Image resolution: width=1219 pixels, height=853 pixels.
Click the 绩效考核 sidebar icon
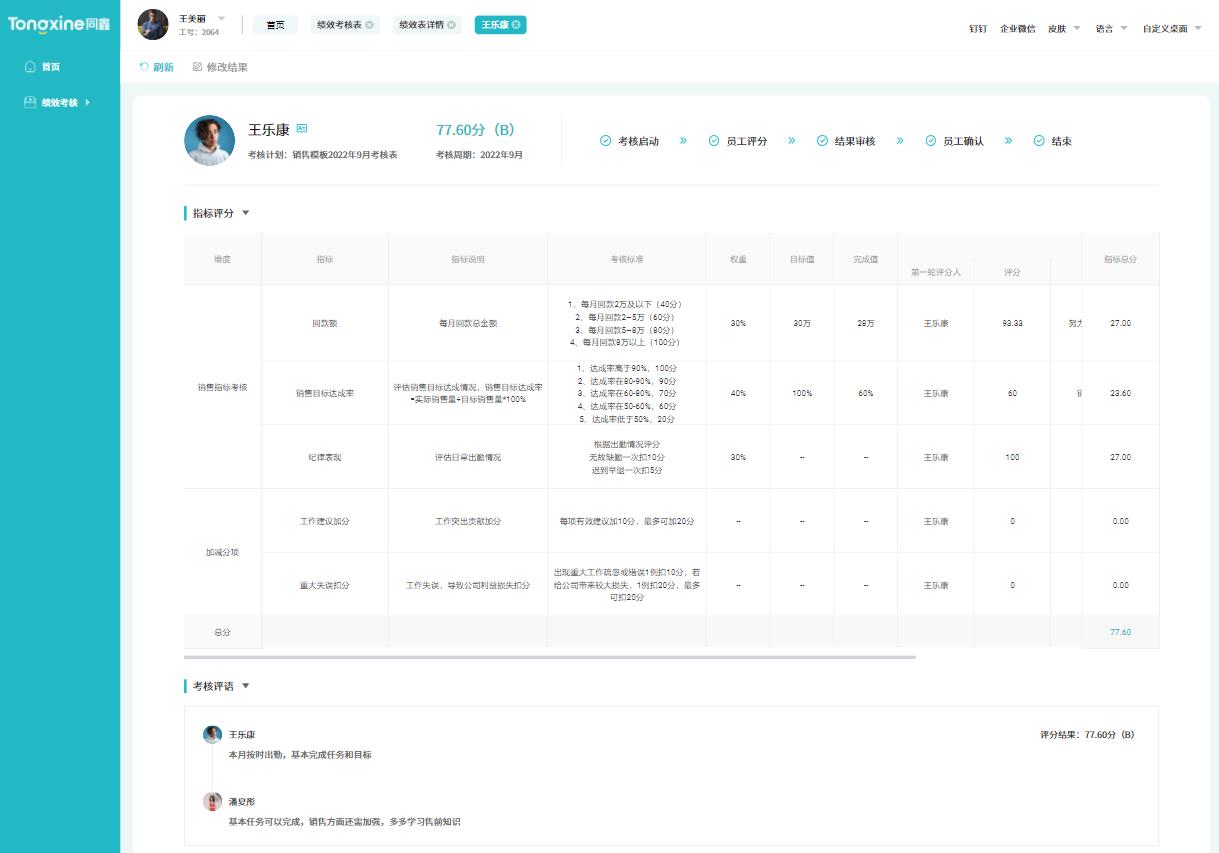30,102
